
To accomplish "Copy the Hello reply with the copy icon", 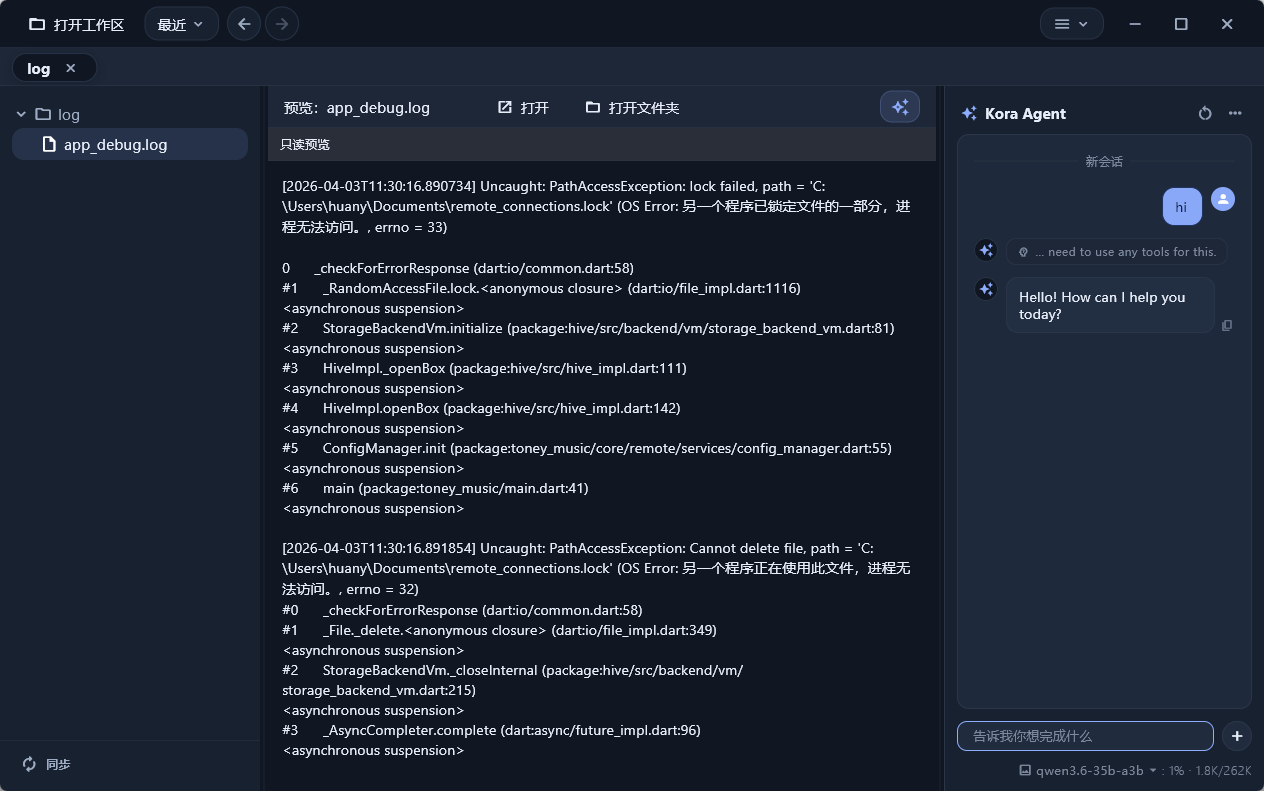I will tap(1227, 325).
